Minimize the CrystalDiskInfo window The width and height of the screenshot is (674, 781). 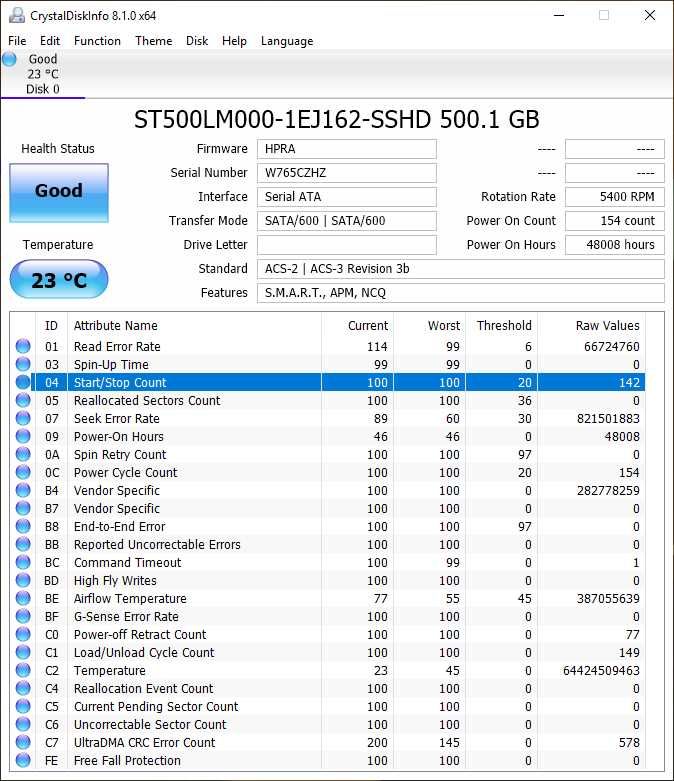click(559, 15)
